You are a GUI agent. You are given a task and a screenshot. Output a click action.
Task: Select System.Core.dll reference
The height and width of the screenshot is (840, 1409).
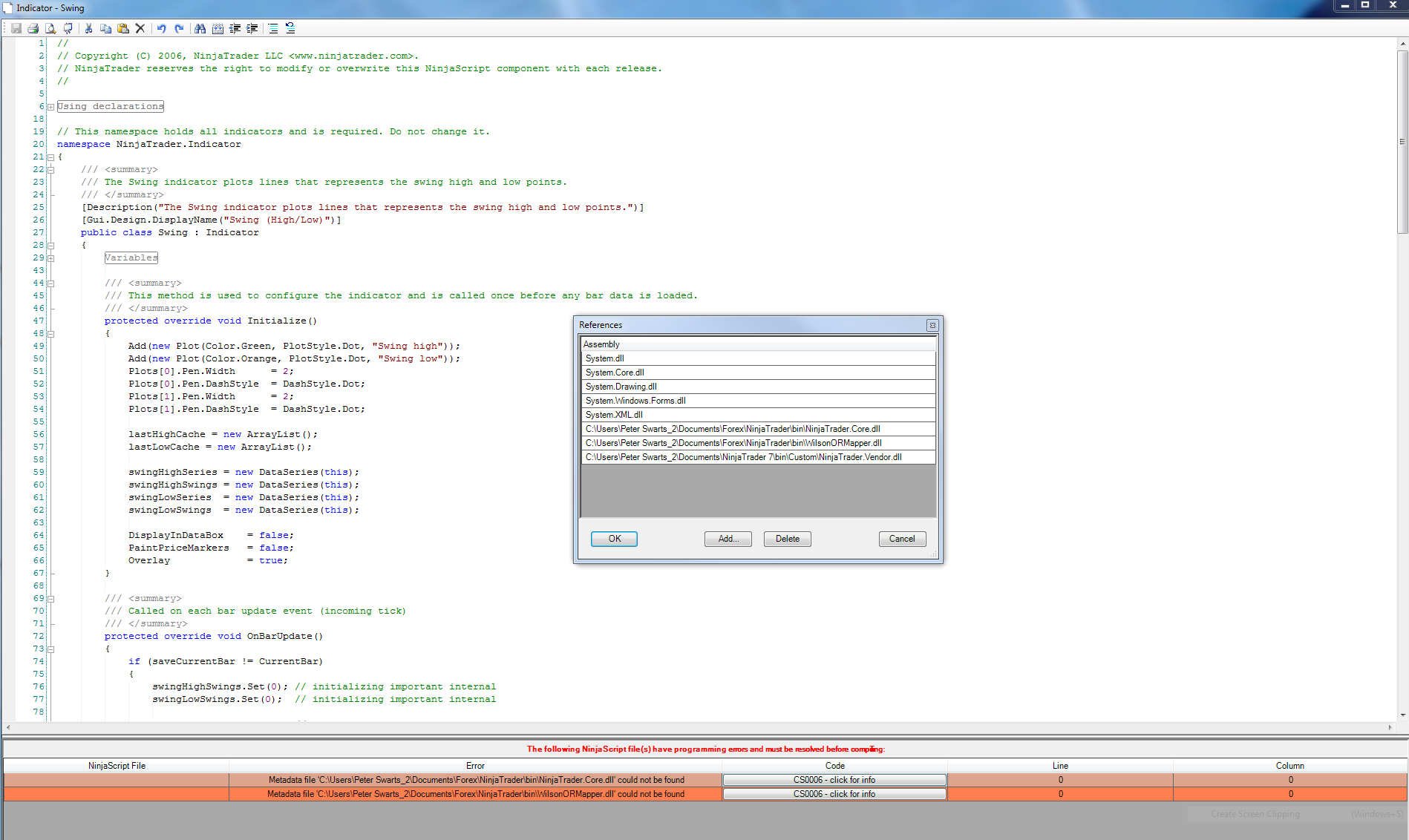(x=758, y=373)
